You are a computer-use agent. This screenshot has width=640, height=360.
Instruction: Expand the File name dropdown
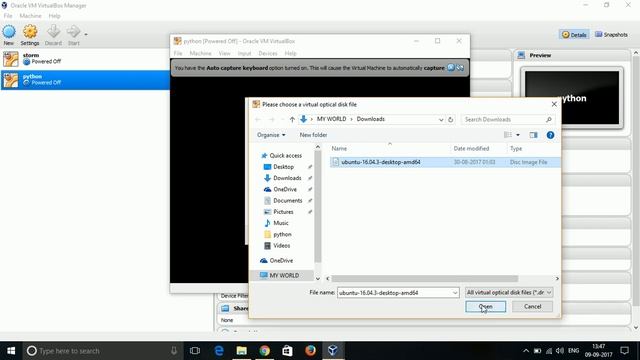[x=455, y=293]
